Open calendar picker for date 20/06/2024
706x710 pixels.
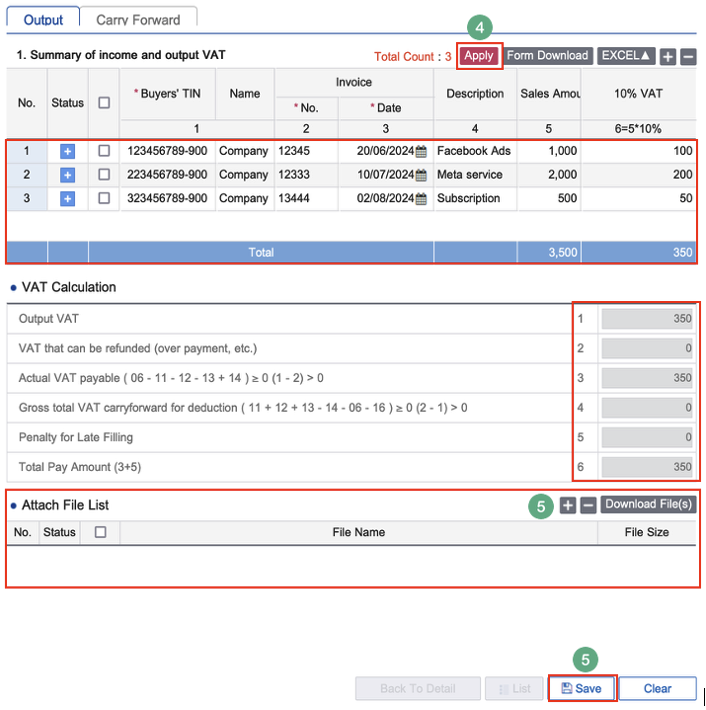[x=421, y=151]
